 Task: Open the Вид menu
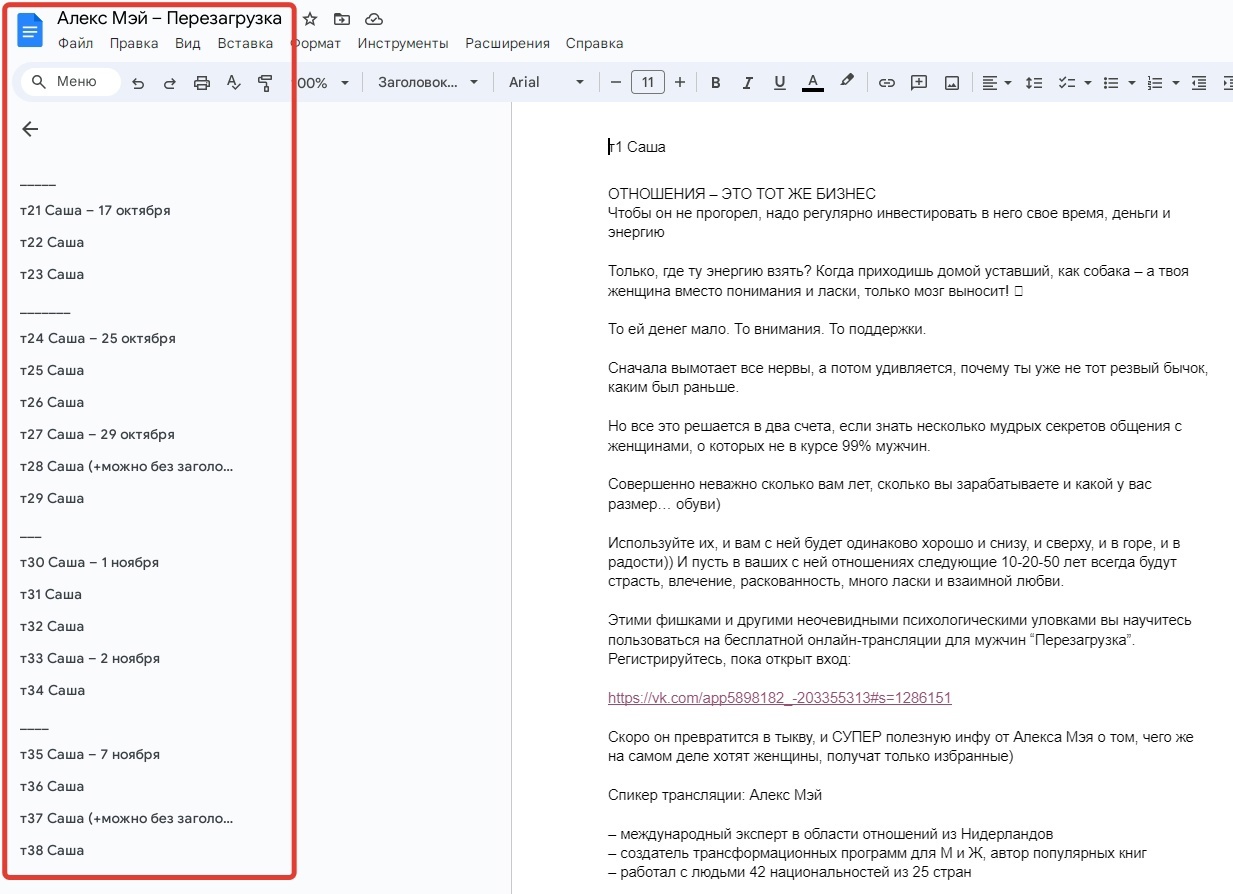tap(188, 43)
